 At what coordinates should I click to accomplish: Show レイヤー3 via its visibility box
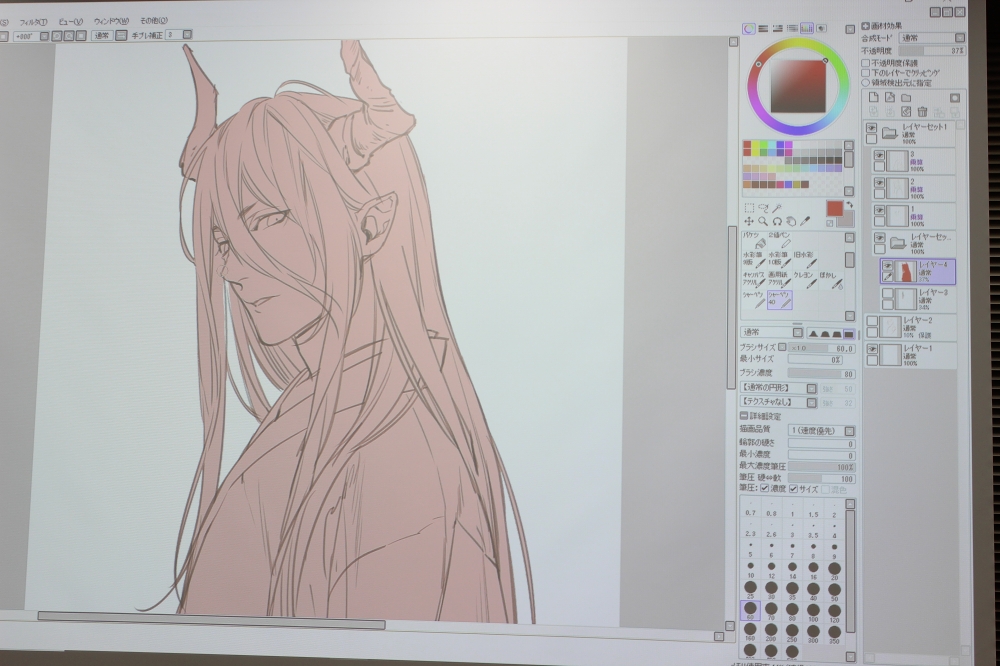(887, 293)
